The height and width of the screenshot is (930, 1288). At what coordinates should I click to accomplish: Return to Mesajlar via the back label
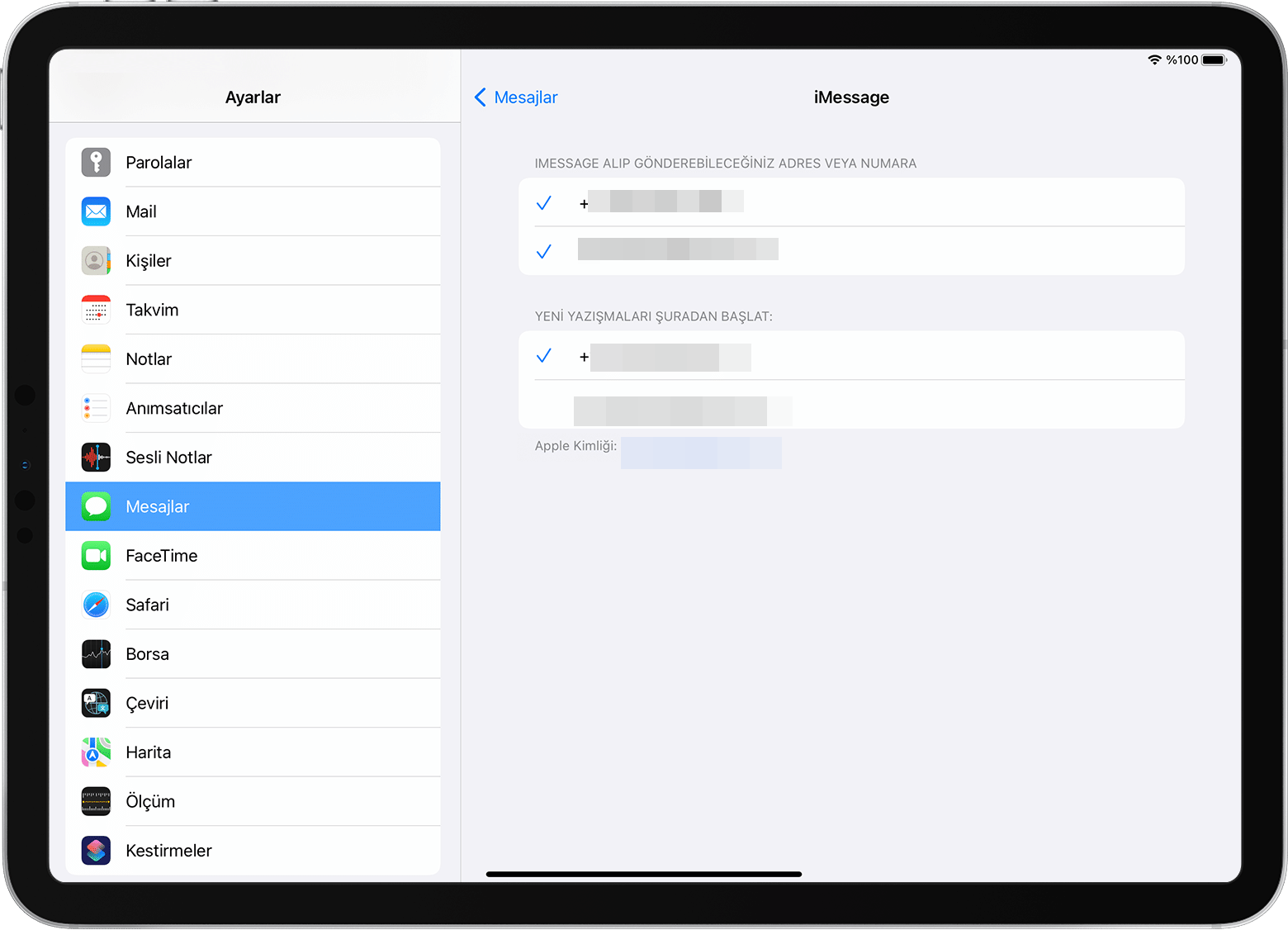tap(526, 97)
